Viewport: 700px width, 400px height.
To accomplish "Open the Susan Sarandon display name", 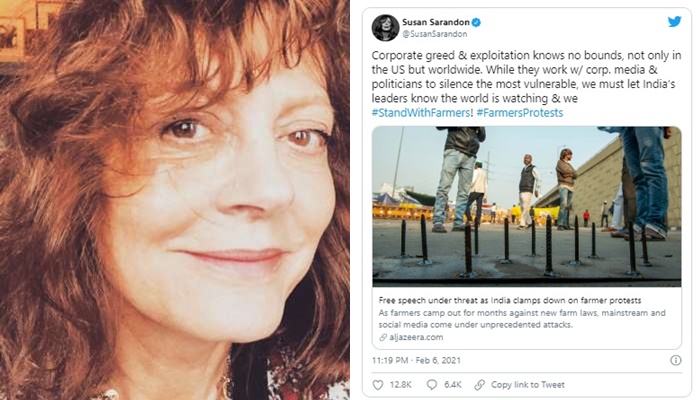I will pos(432,21).
